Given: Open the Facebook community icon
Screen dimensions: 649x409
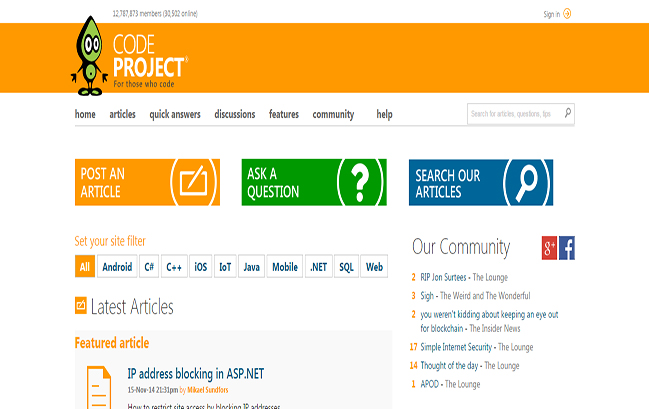Looking at the screenshot, I should 567,248.
